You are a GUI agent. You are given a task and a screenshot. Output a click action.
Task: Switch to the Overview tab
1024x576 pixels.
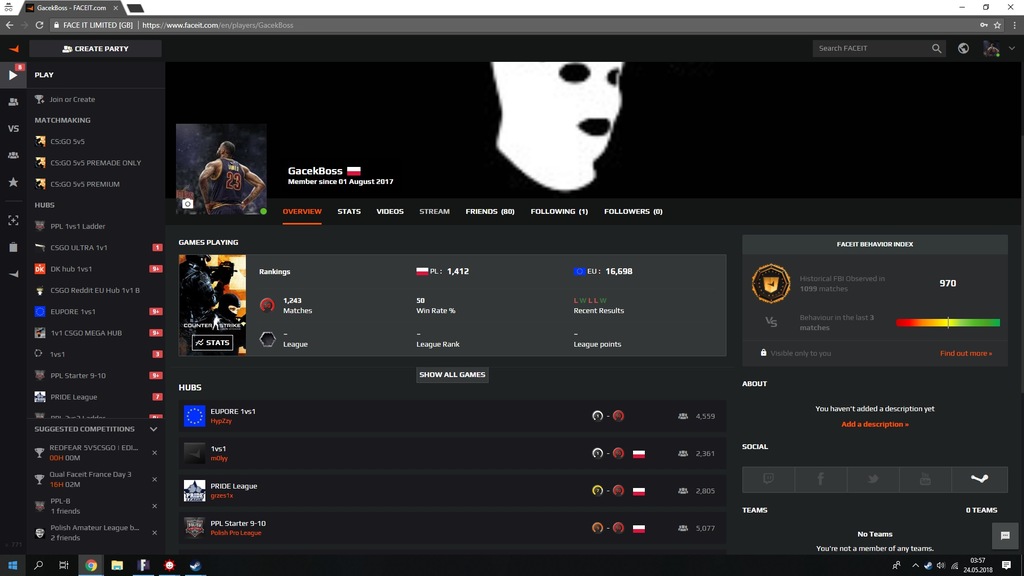(x=302, y=212)
